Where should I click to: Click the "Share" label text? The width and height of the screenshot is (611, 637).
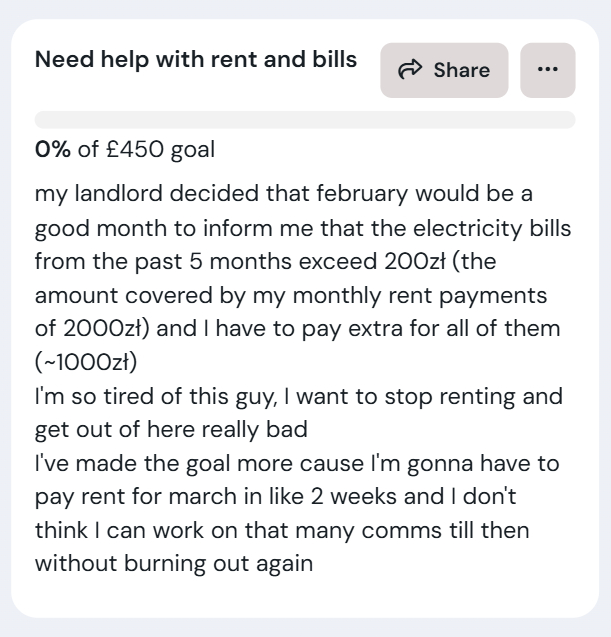[461, 70]
